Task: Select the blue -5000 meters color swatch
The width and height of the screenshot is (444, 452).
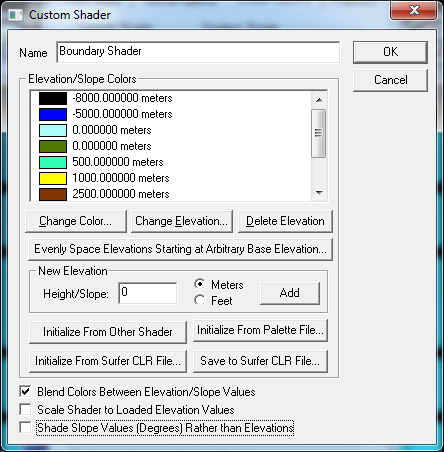Action: 53,114
